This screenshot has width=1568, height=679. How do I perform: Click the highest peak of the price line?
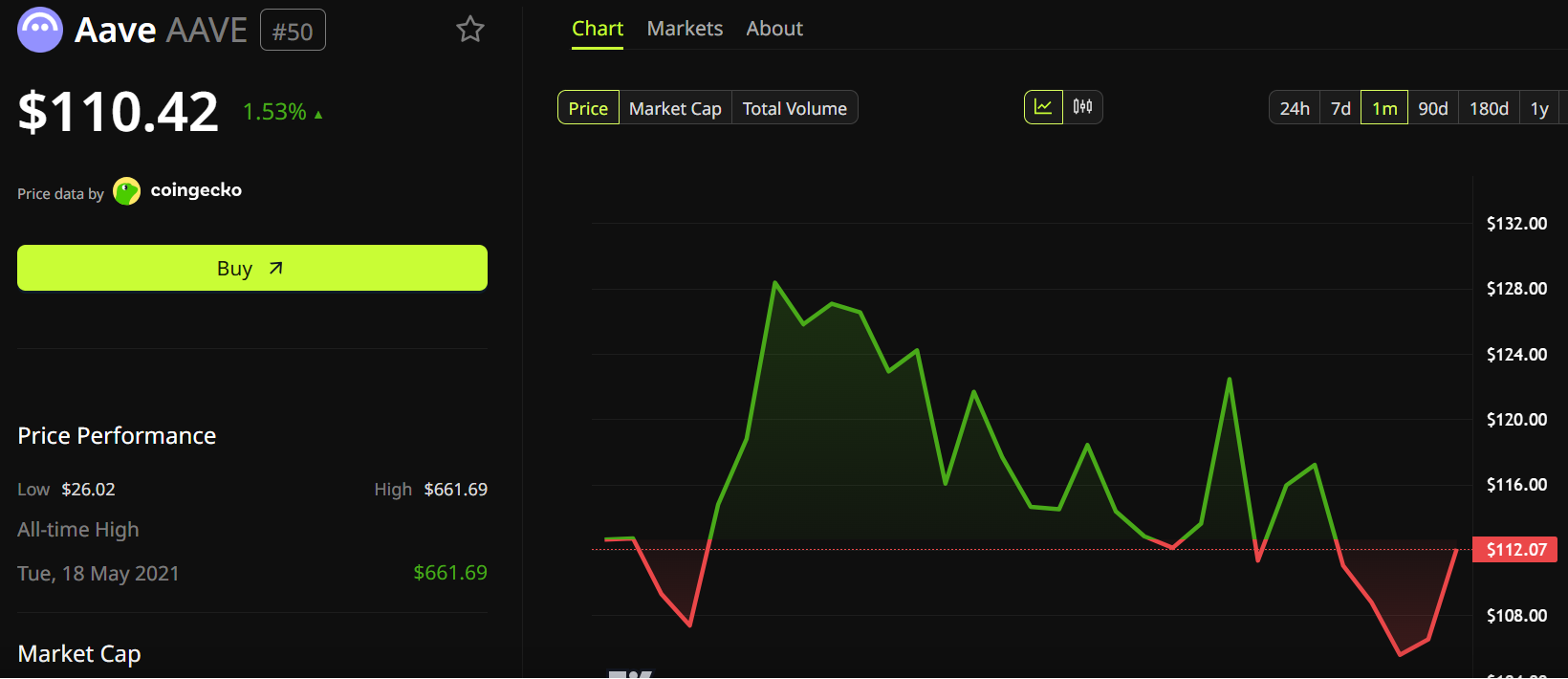coord(774,283)
